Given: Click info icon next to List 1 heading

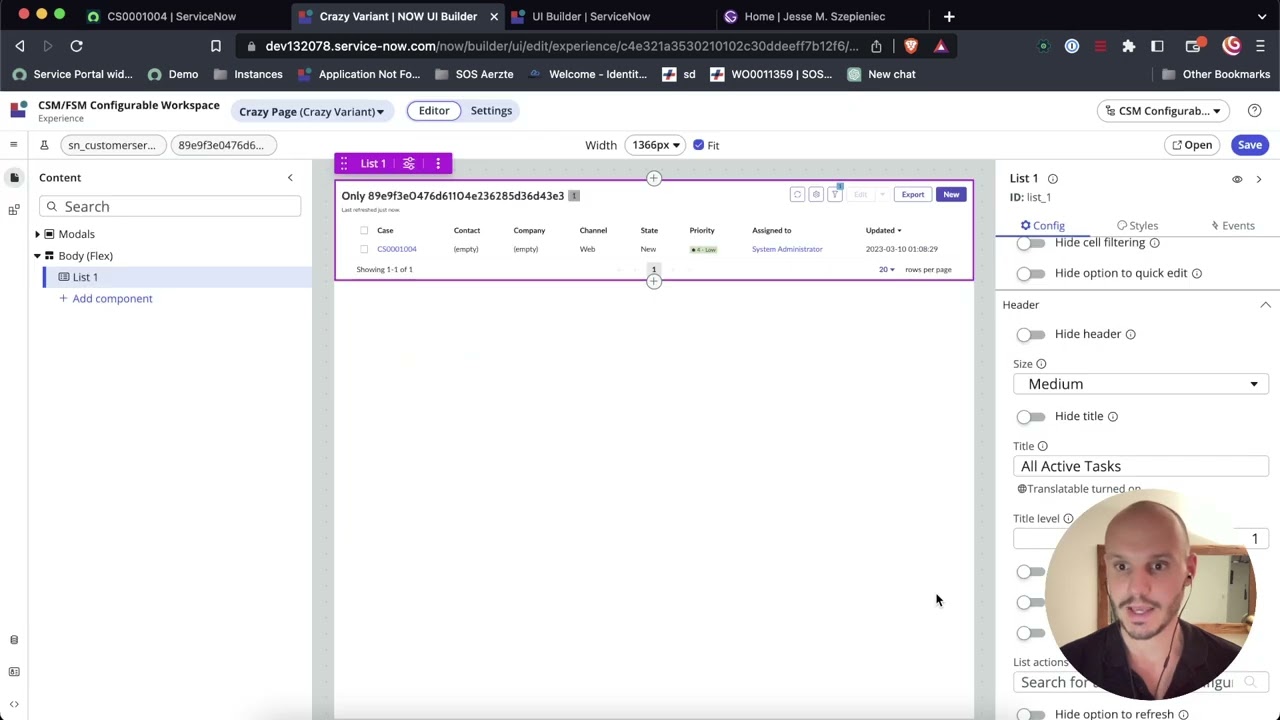Looking at the screenshot, I should 1052,179.
